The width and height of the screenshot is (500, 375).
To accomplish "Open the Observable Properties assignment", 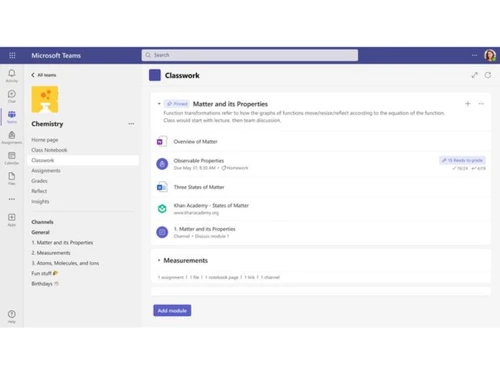I will (x=199, y=161).
